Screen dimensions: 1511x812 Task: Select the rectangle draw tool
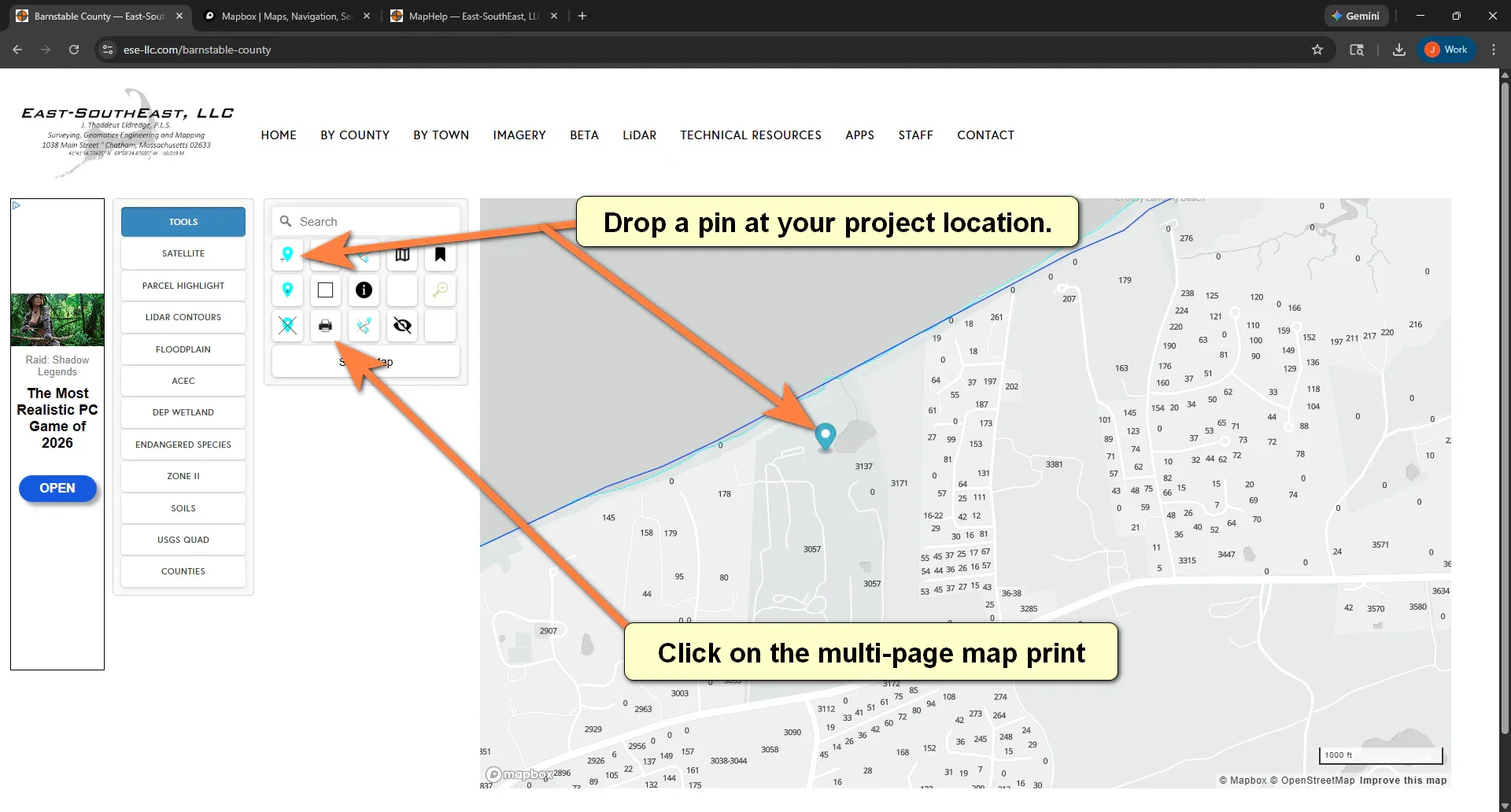tap(325, 290)
